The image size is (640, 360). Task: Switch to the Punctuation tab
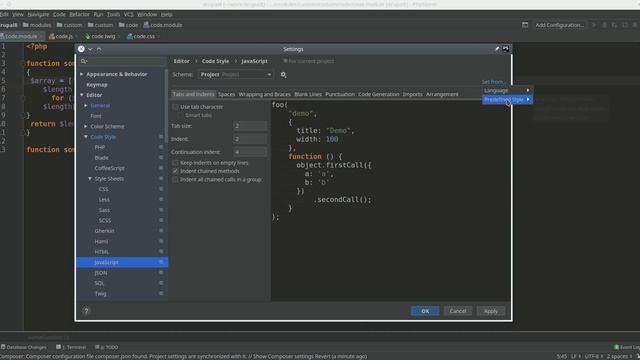point(340,94)
